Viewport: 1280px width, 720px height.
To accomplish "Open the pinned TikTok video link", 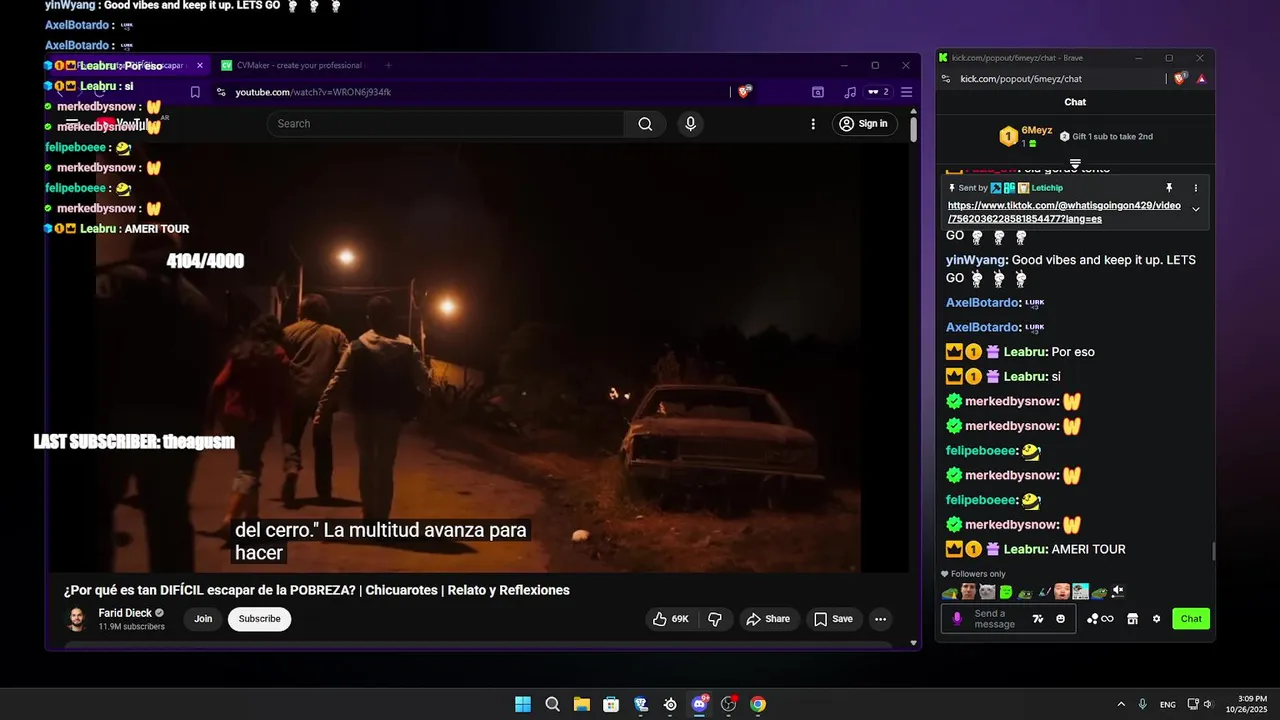I will pos(1064,212).
